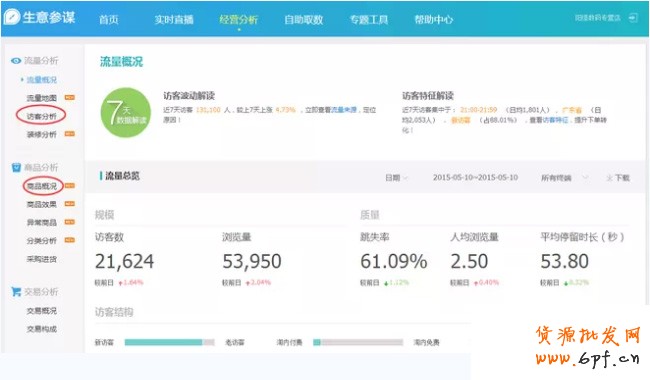Click the 老访客 label
Image resolution: width=650 pixels, height=380 pixels.
[235, 342]
